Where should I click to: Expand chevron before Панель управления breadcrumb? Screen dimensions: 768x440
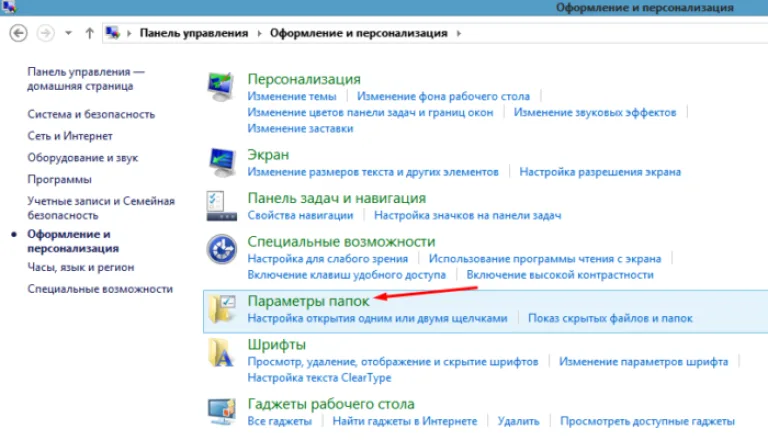[x=129, y=33]
